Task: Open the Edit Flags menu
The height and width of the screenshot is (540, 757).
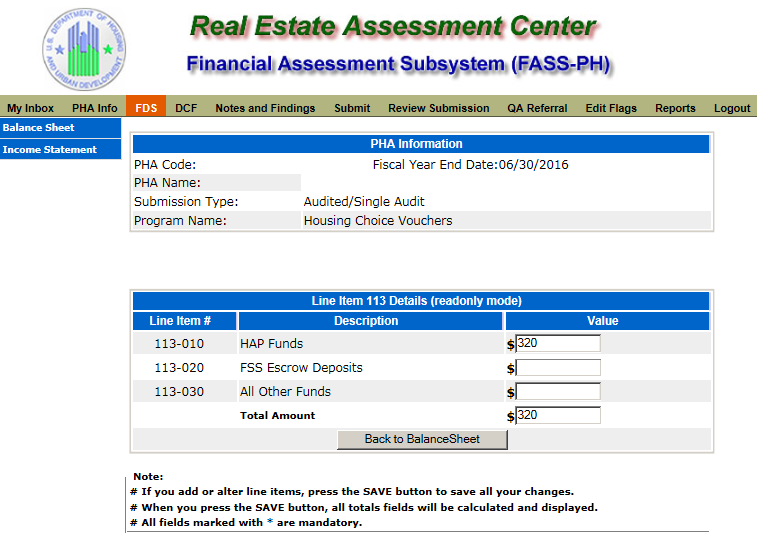Action: pos(611,108)
